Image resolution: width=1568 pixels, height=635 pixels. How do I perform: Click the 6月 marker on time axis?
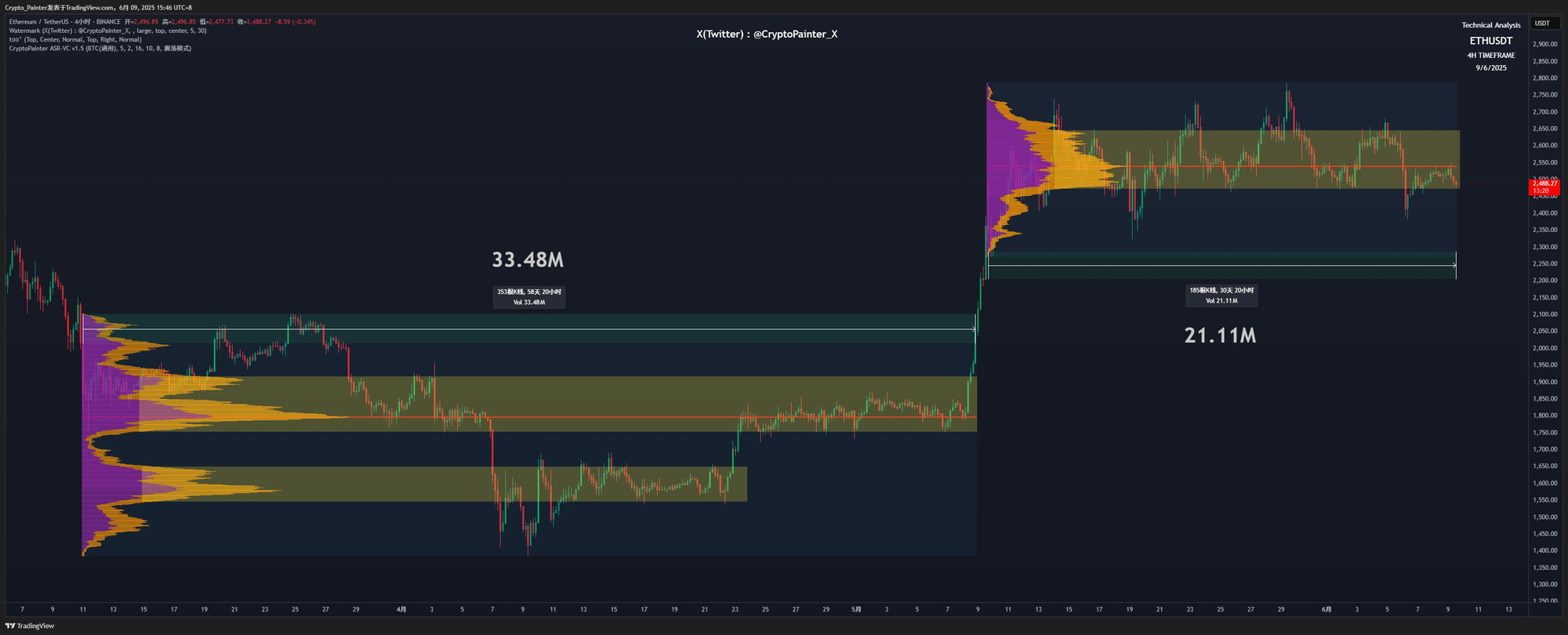click(x=1327, y=609)
